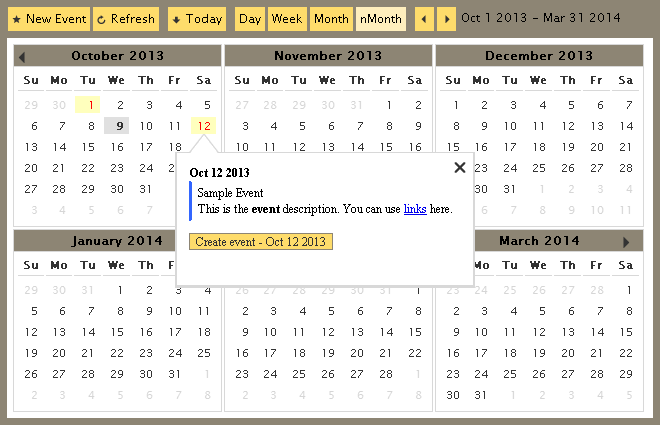This screenshot has height=425, width=660.
Task: Navigate back using October 2013 header arrow
Action: click(22, 57)
